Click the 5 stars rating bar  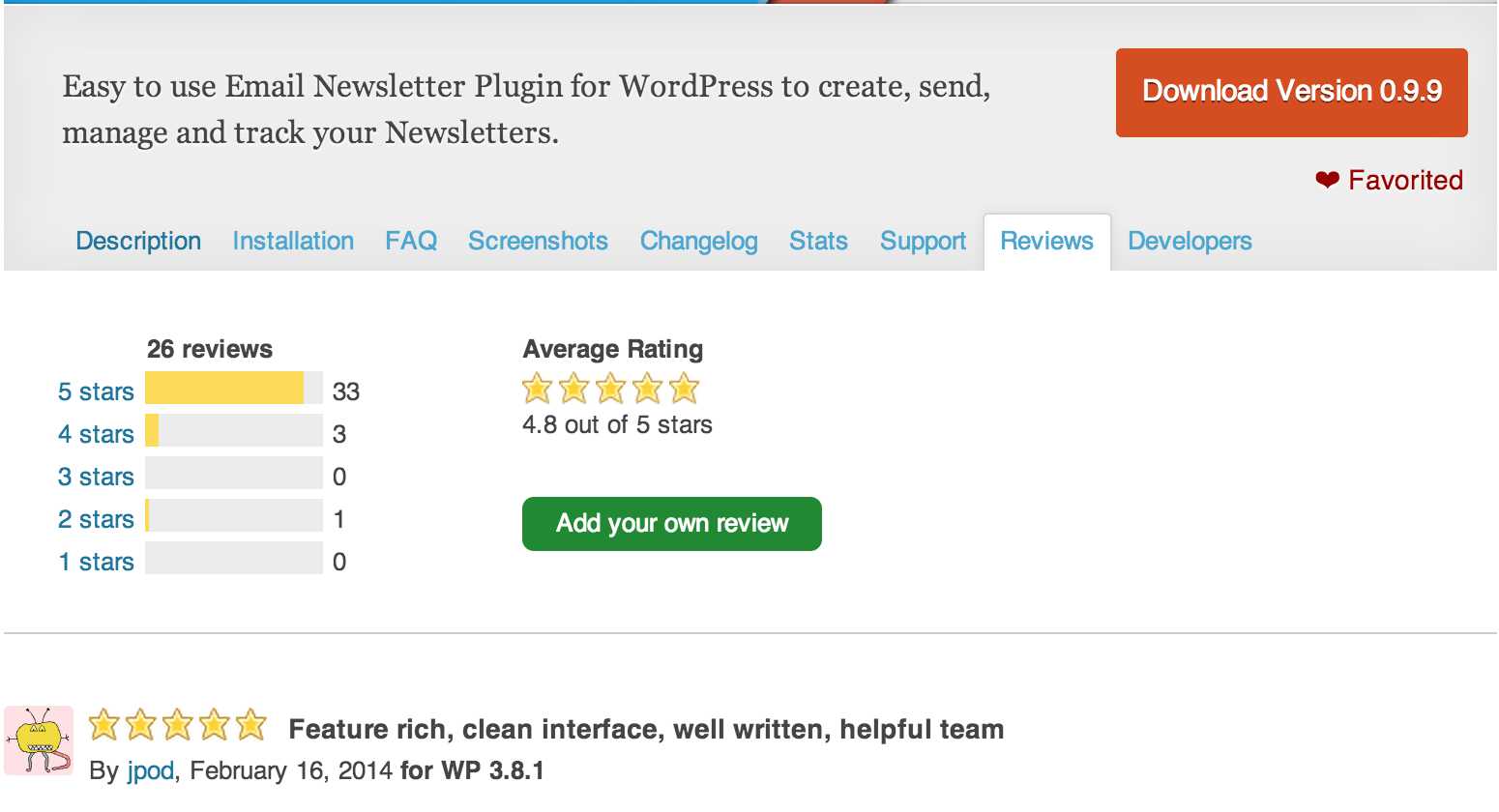click(x=234, y=388)
